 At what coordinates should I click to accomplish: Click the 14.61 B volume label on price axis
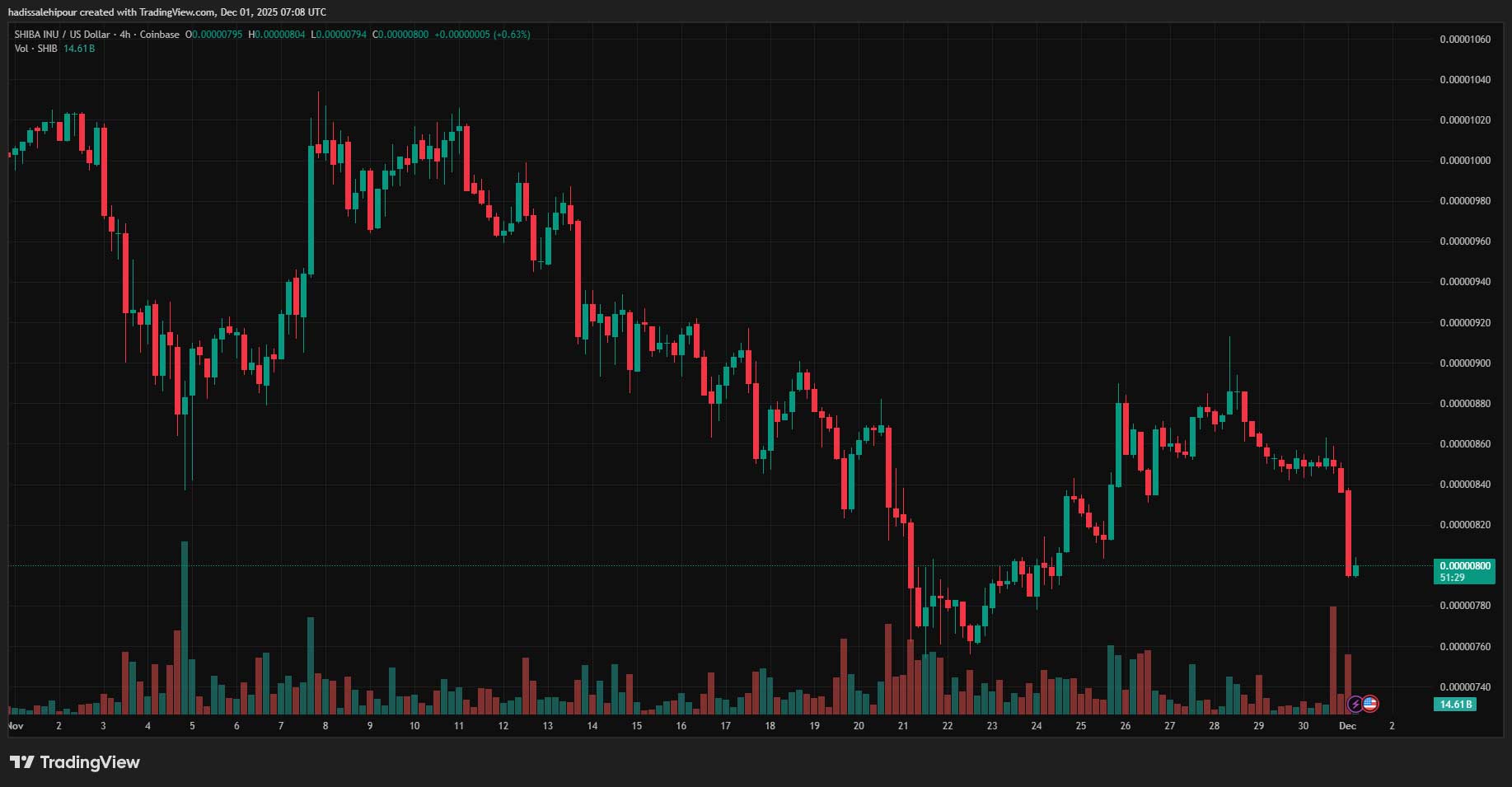click(x=1454, y=705)
